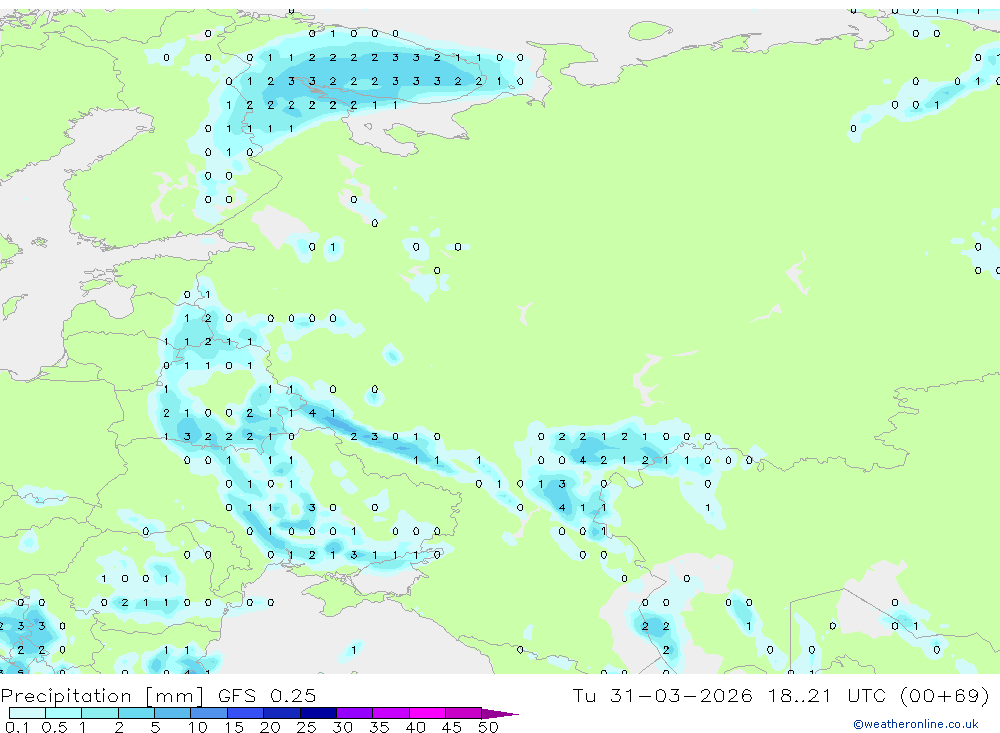Click the "Tu 31-03-2026" date text
1000x733 pixels.
pos(662,695)
